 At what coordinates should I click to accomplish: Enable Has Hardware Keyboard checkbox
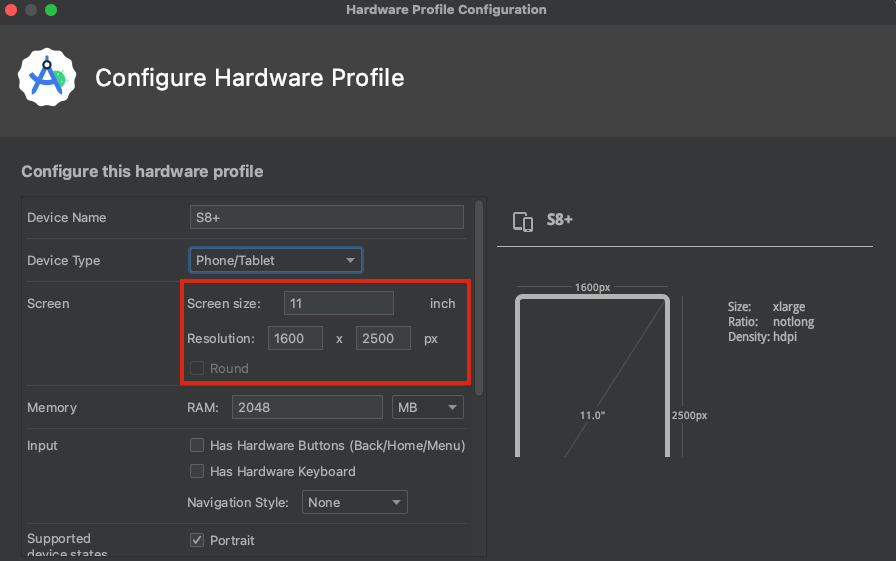(197, 471)
